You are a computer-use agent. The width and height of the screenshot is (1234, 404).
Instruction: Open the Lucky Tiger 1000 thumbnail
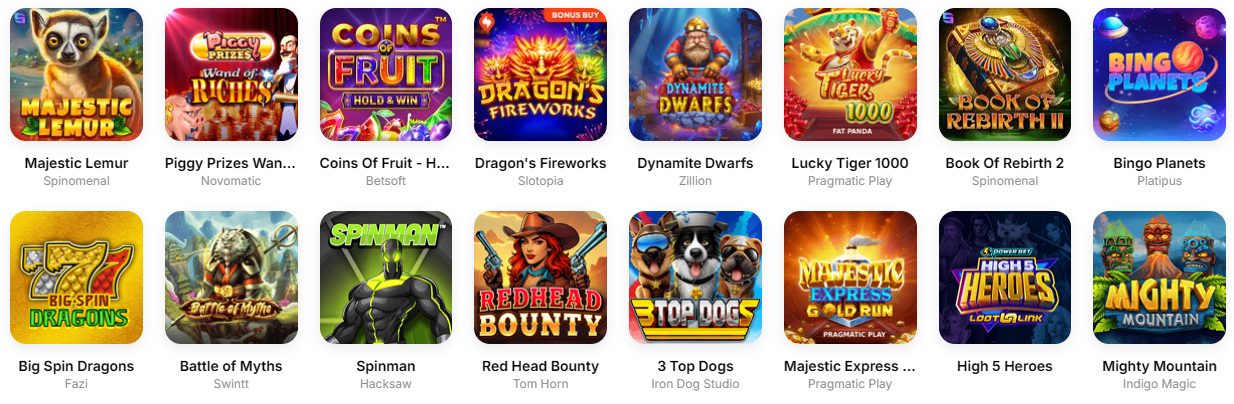[x=850, y=75]
